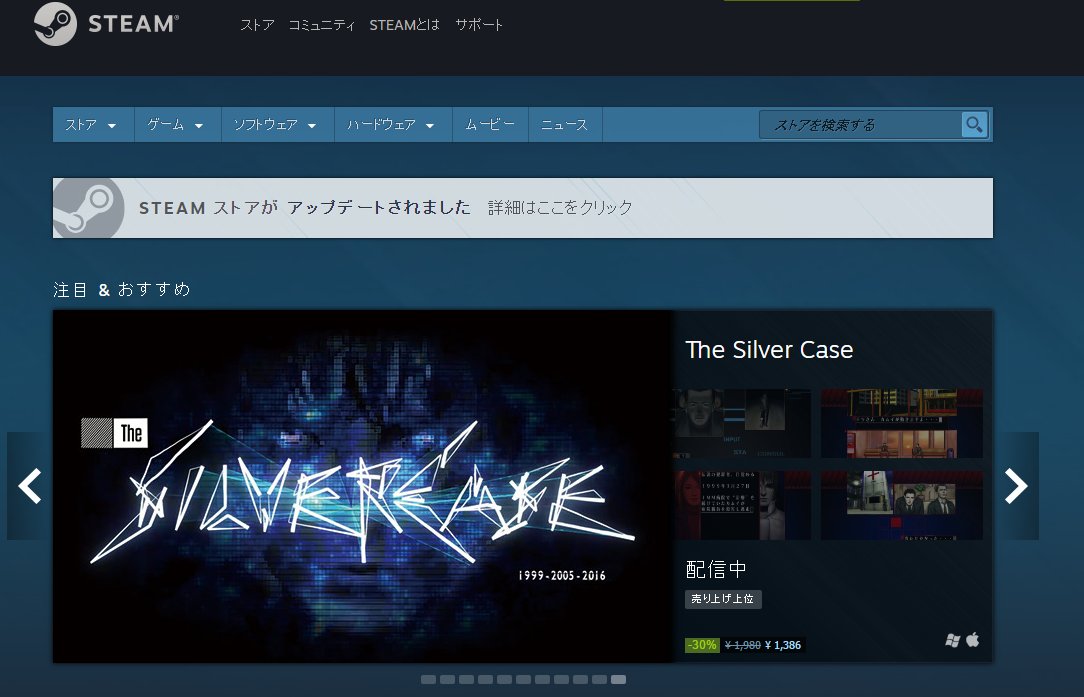1084x697 pixels.
Task: Click the 売り上げ上位 tag
Action: (x=723, y=599)
